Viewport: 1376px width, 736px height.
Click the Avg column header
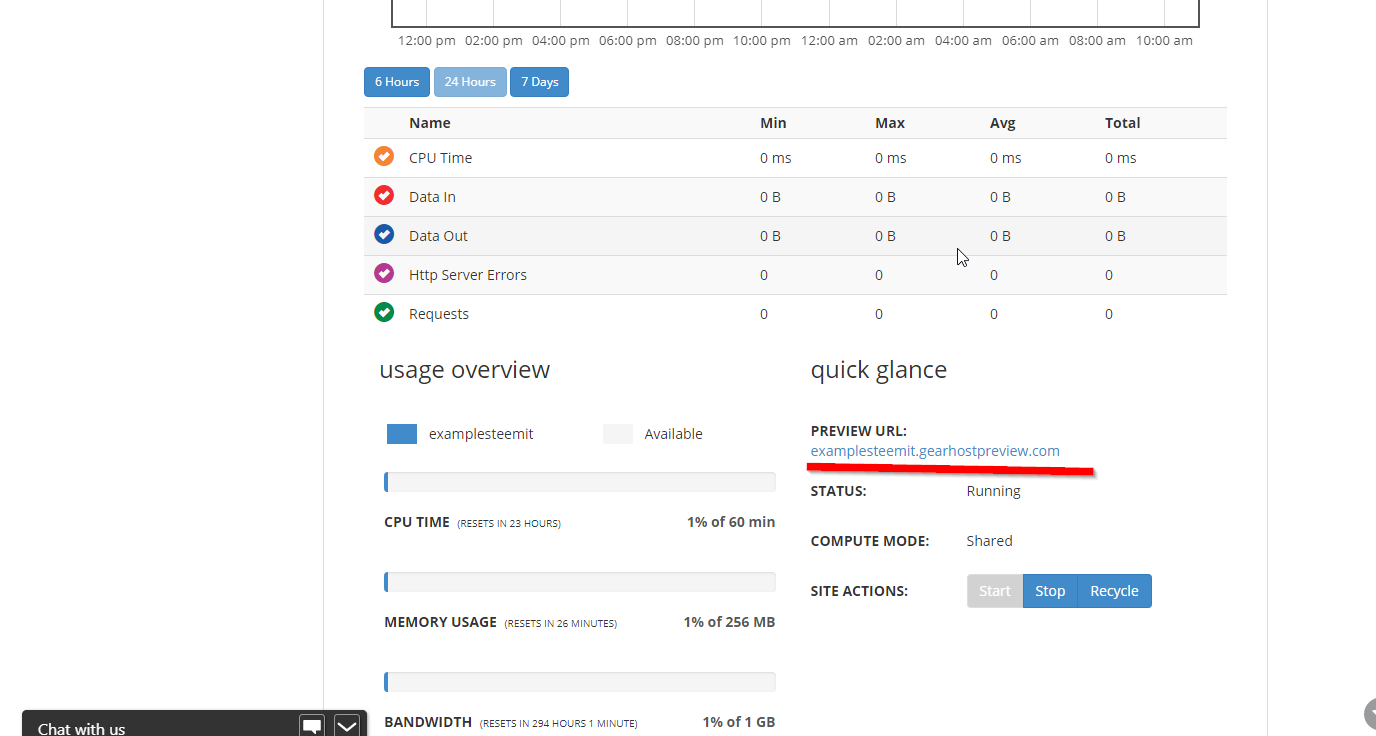point(1002,123)
